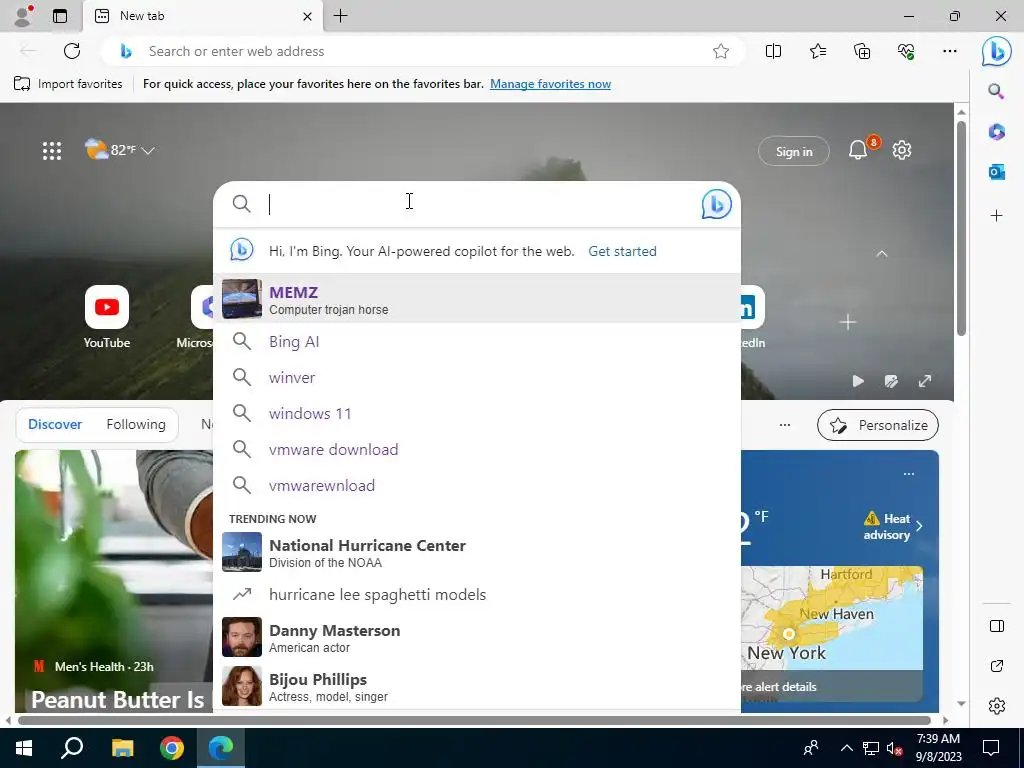Image resolution: width=1024 pixels, height=768 pixels.
Task: Expand weather 82°F dropdown
Action: (x=148, y=151)
